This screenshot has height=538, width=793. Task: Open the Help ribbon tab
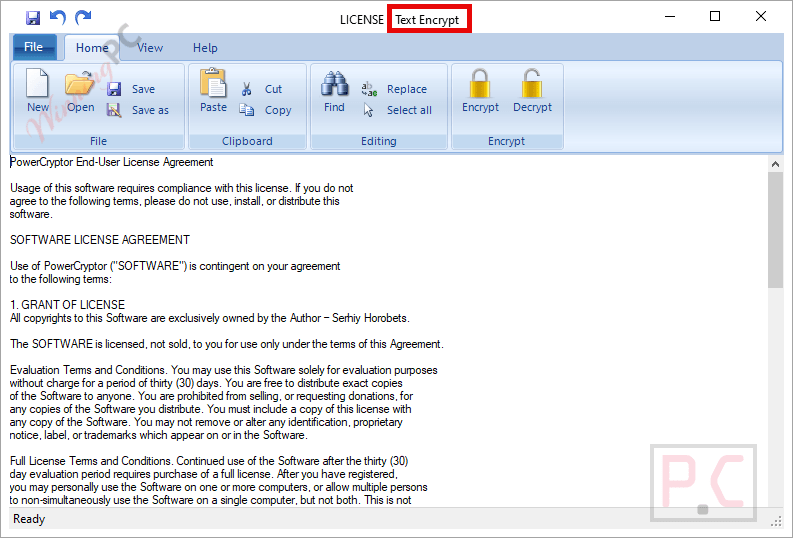tap(205, 48)
